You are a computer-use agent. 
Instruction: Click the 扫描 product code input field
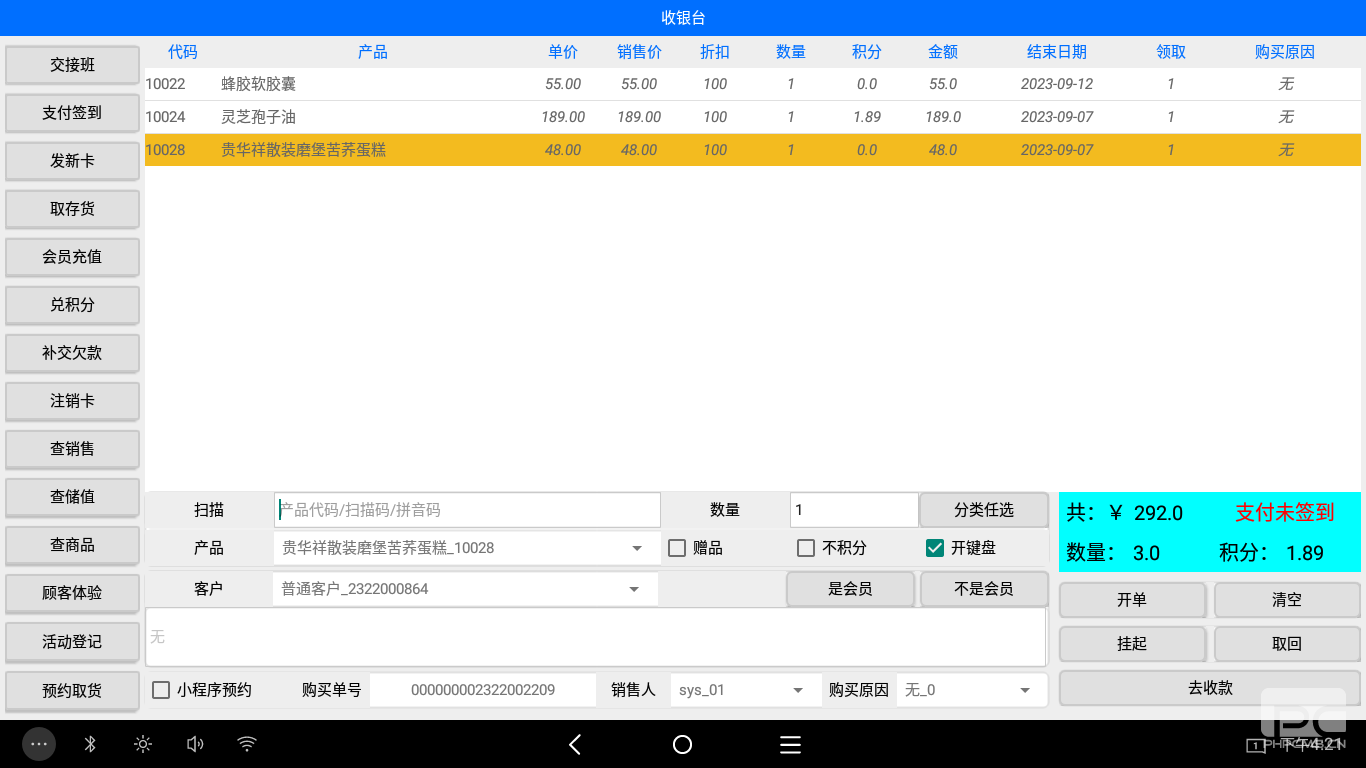click(x=467, y=510)
